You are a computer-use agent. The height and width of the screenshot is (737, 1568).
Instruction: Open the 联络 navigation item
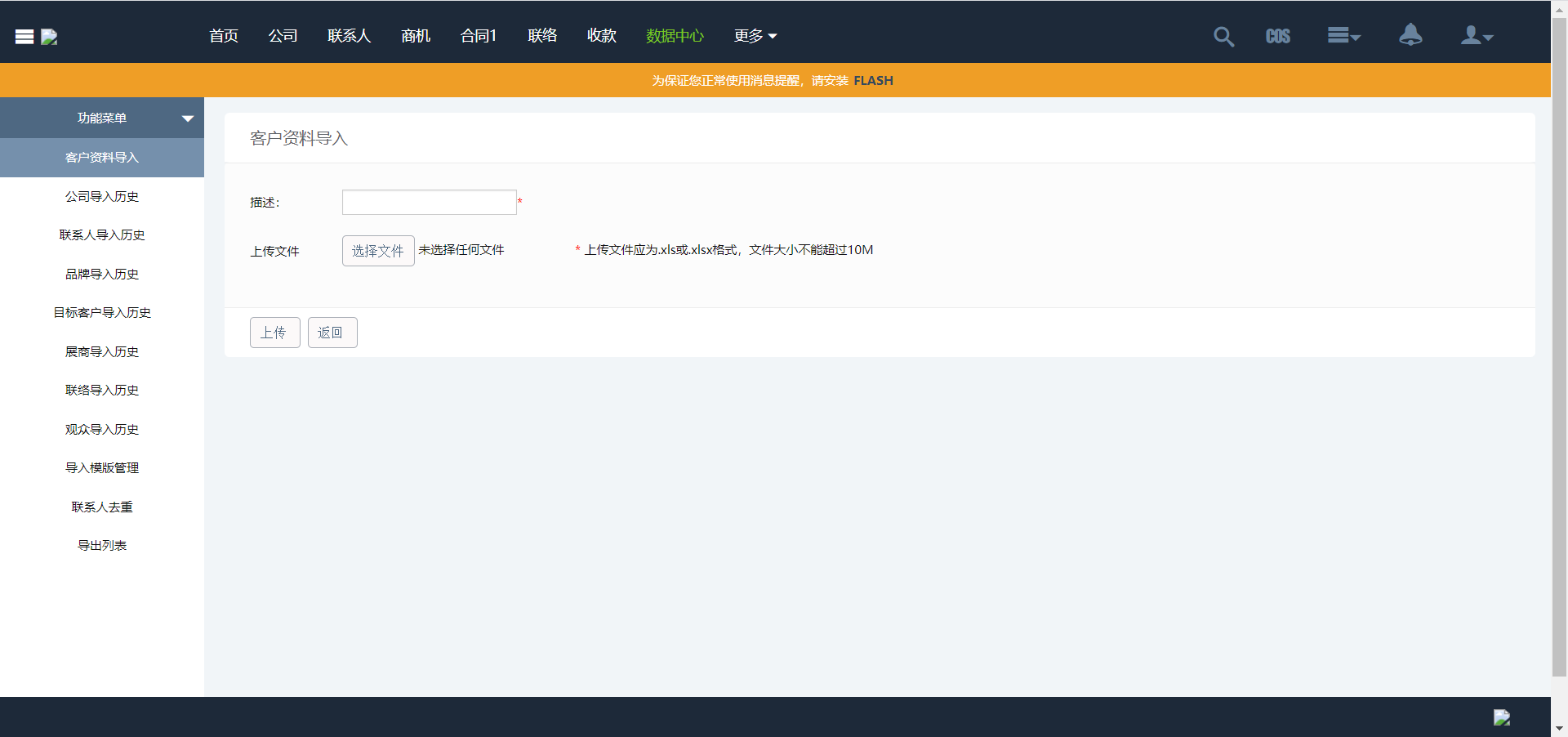click(x=542, y=36)
